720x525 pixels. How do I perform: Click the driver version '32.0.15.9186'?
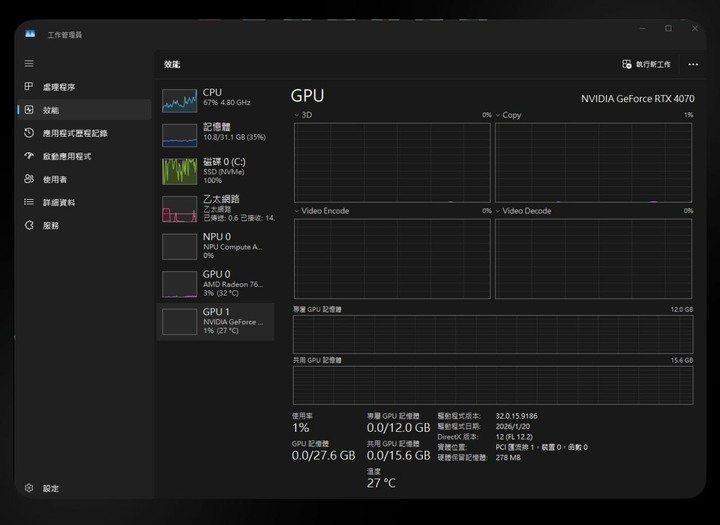coord(516,416)
